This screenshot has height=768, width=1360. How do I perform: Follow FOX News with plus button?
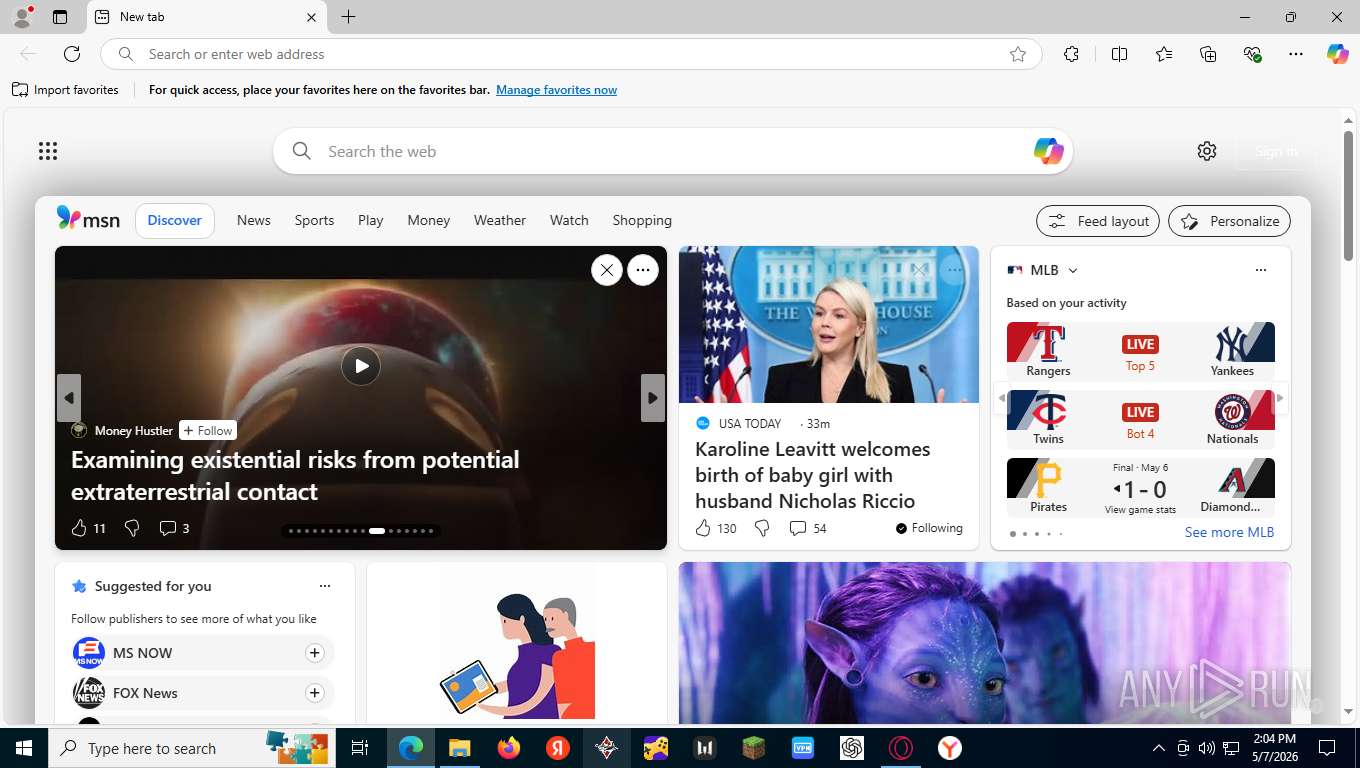tap(314, 693)
